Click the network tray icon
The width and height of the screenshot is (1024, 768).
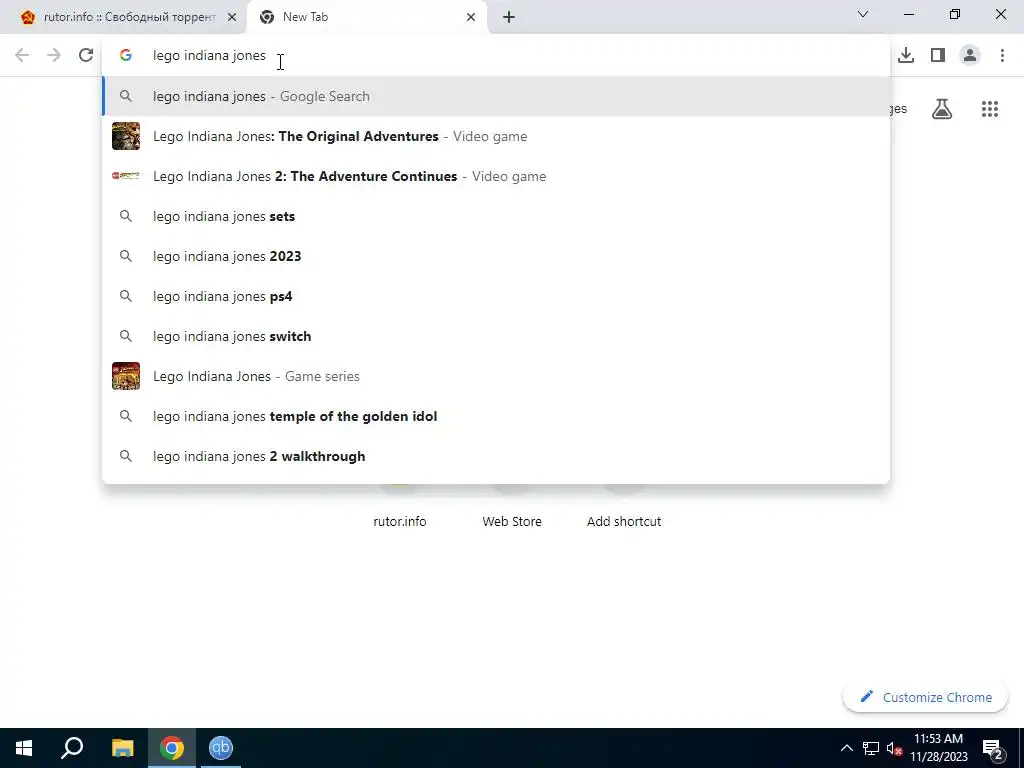pos(871,748)
